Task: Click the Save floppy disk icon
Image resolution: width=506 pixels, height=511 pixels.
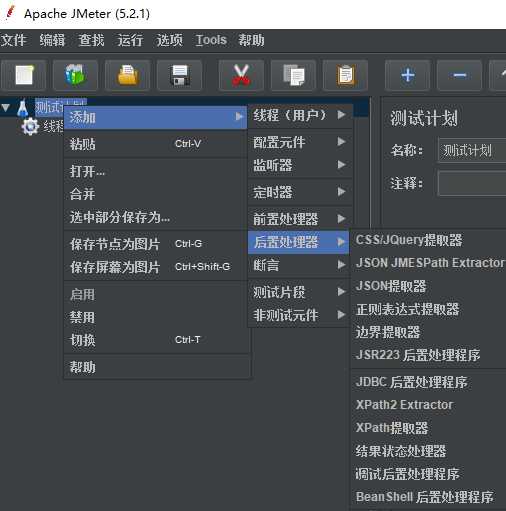Action: coord(180,75)
